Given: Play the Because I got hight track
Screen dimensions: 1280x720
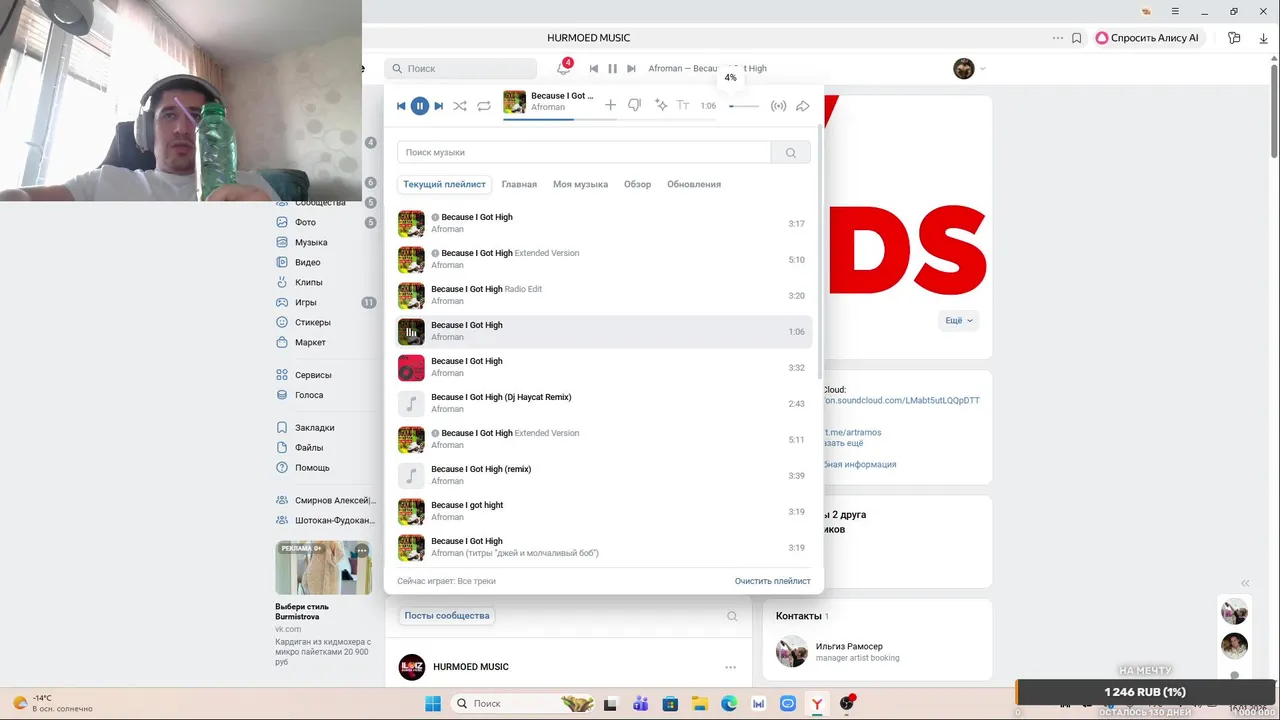Looking at the screenshot, I should [604, 511].
